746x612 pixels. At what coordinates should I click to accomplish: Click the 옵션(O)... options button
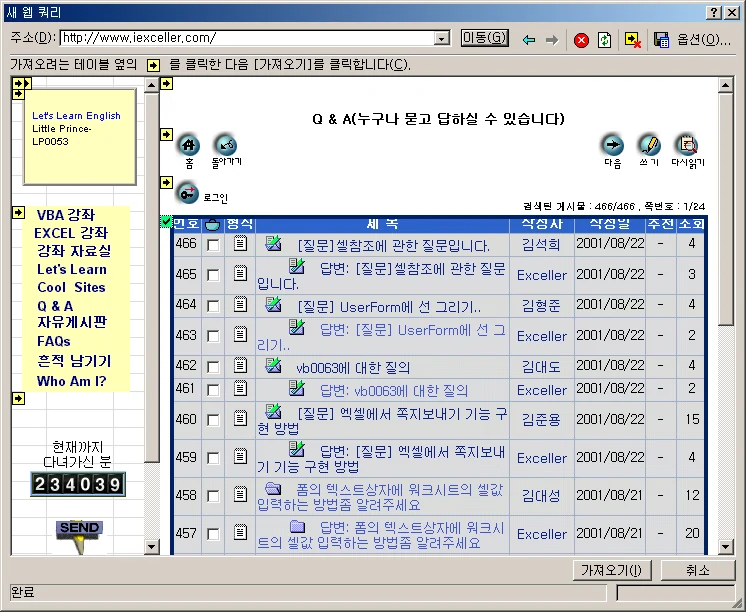[x=704, y=40]
